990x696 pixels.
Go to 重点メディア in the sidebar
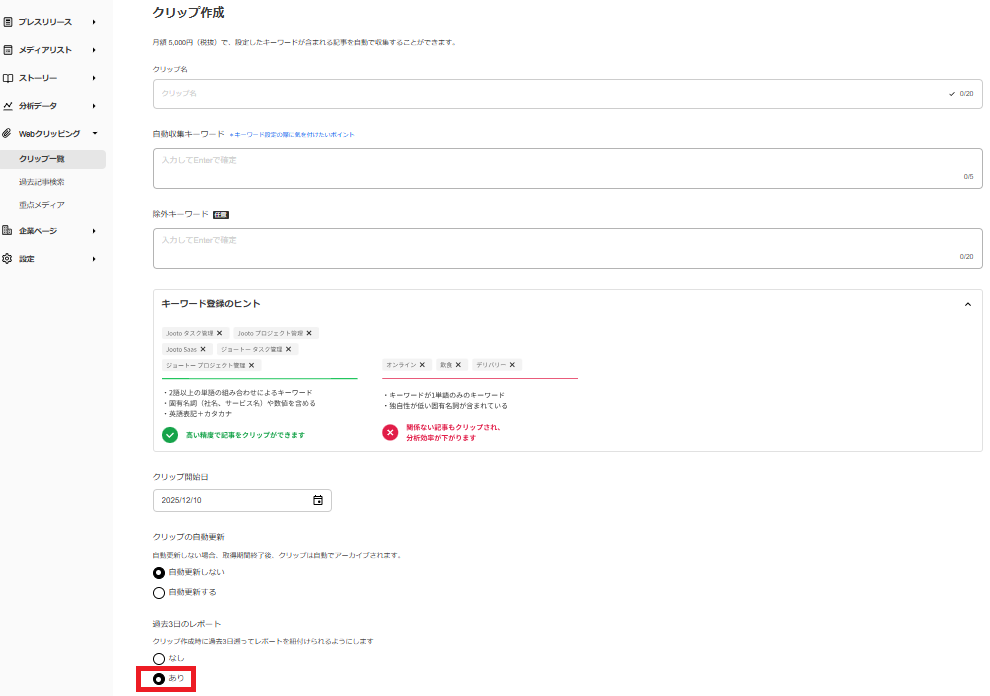[x=42, y=205]
